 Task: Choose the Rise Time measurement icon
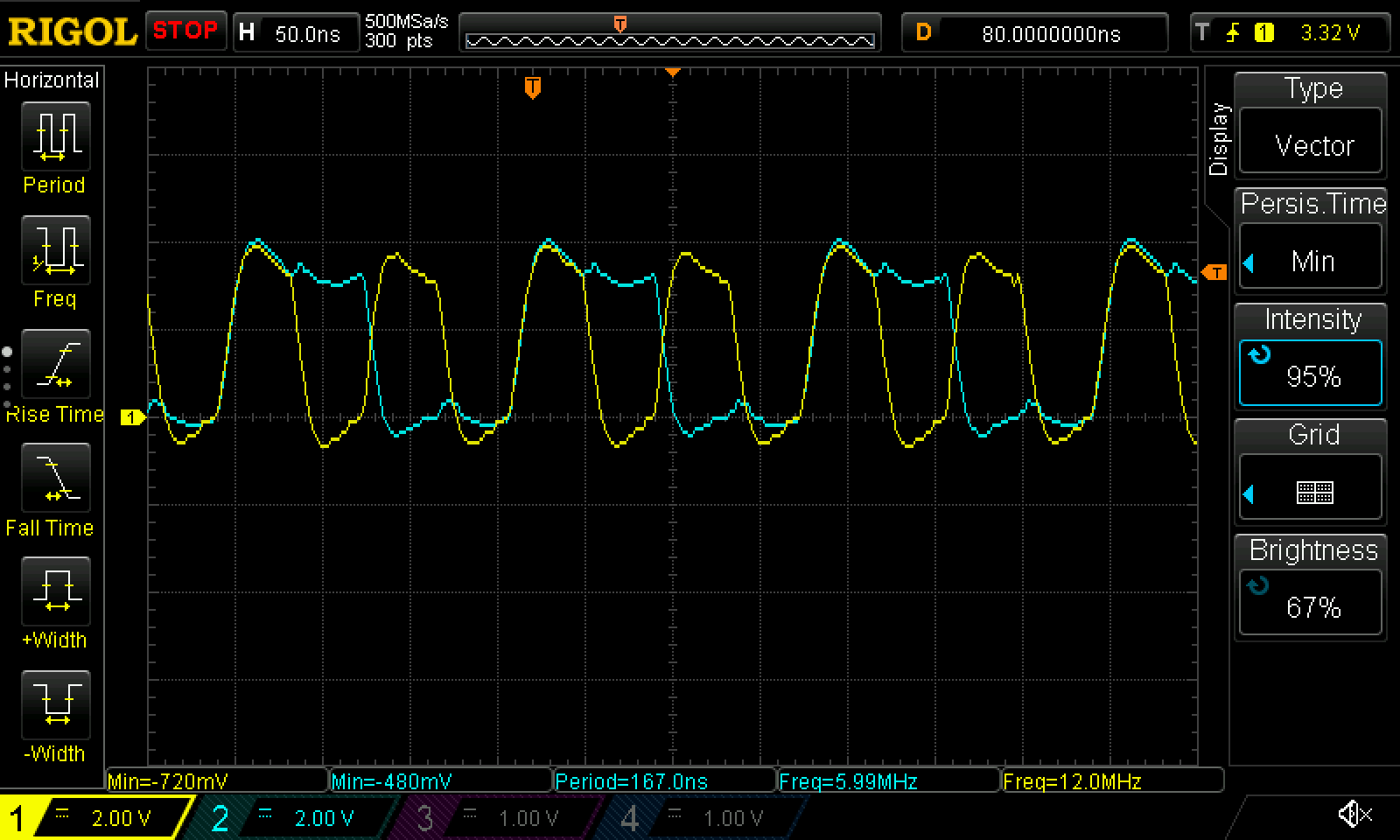pos(55,365)
